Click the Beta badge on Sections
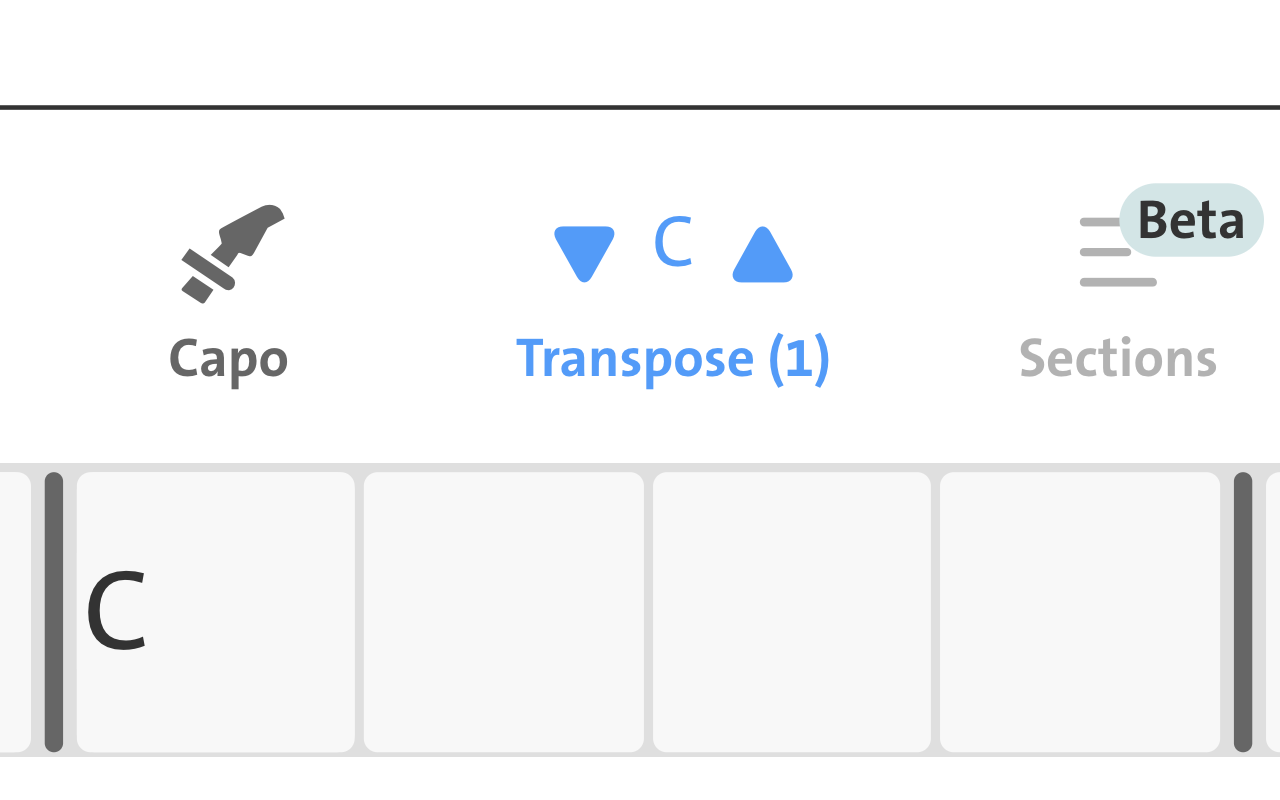Screen dimensions: 1280x800 tap(1190, 220)
